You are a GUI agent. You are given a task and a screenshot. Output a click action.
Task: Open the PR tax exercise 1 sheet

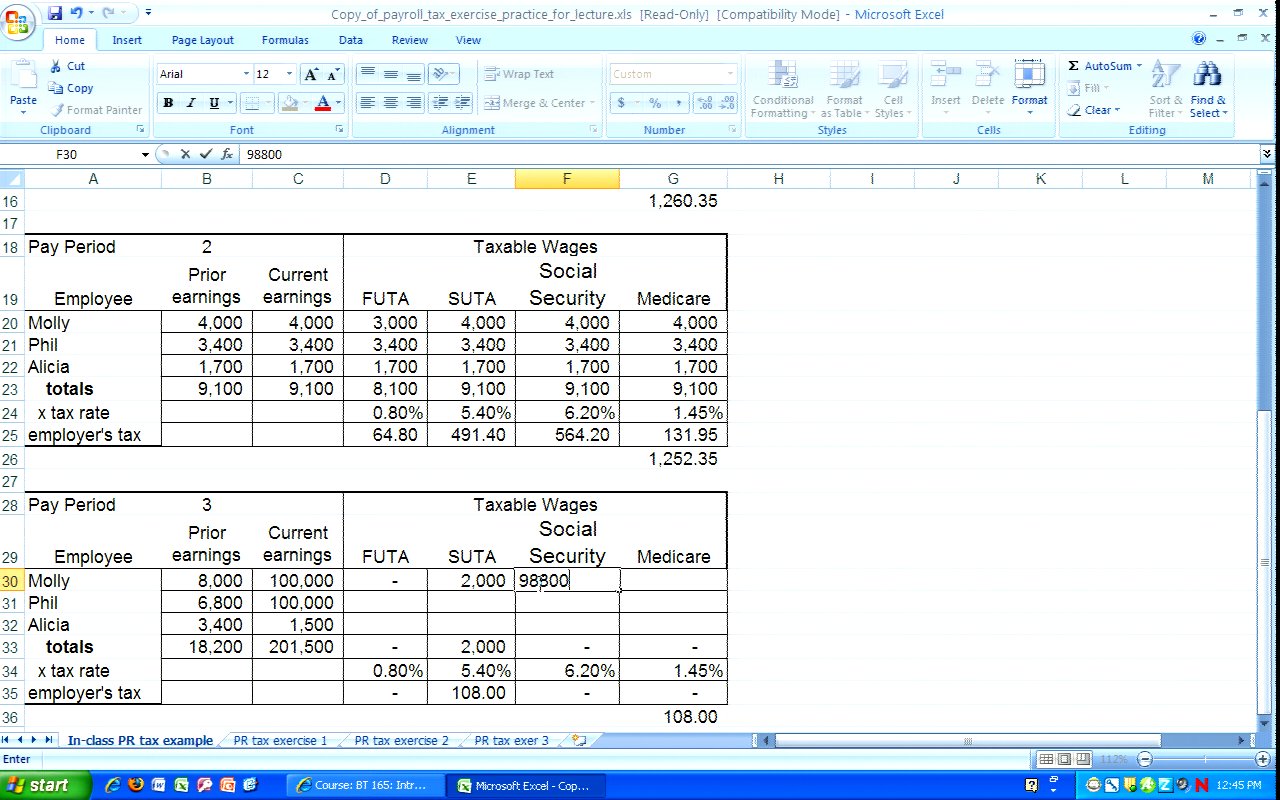point(280,741)
